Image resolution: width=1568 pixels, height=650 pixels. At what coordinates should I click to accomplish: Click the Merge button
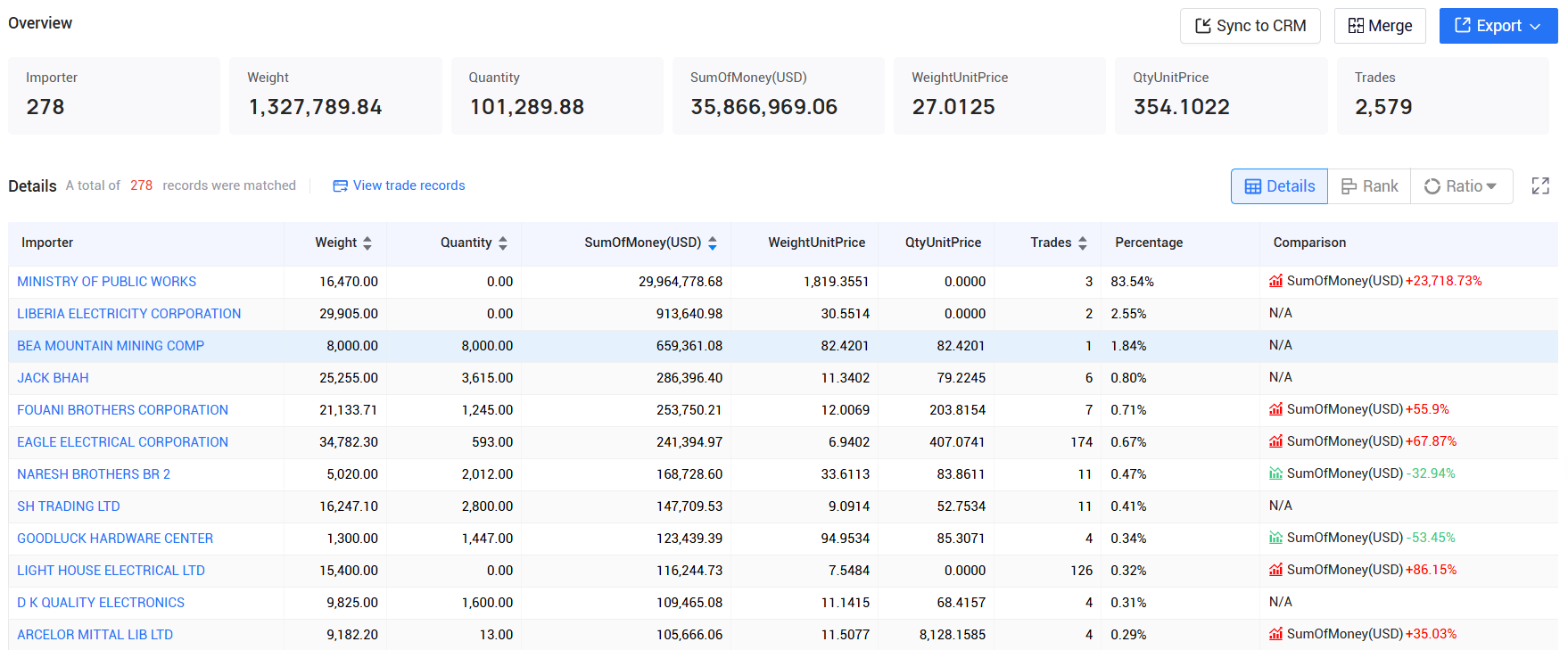pyautogui.click(x=1380, y=26)
